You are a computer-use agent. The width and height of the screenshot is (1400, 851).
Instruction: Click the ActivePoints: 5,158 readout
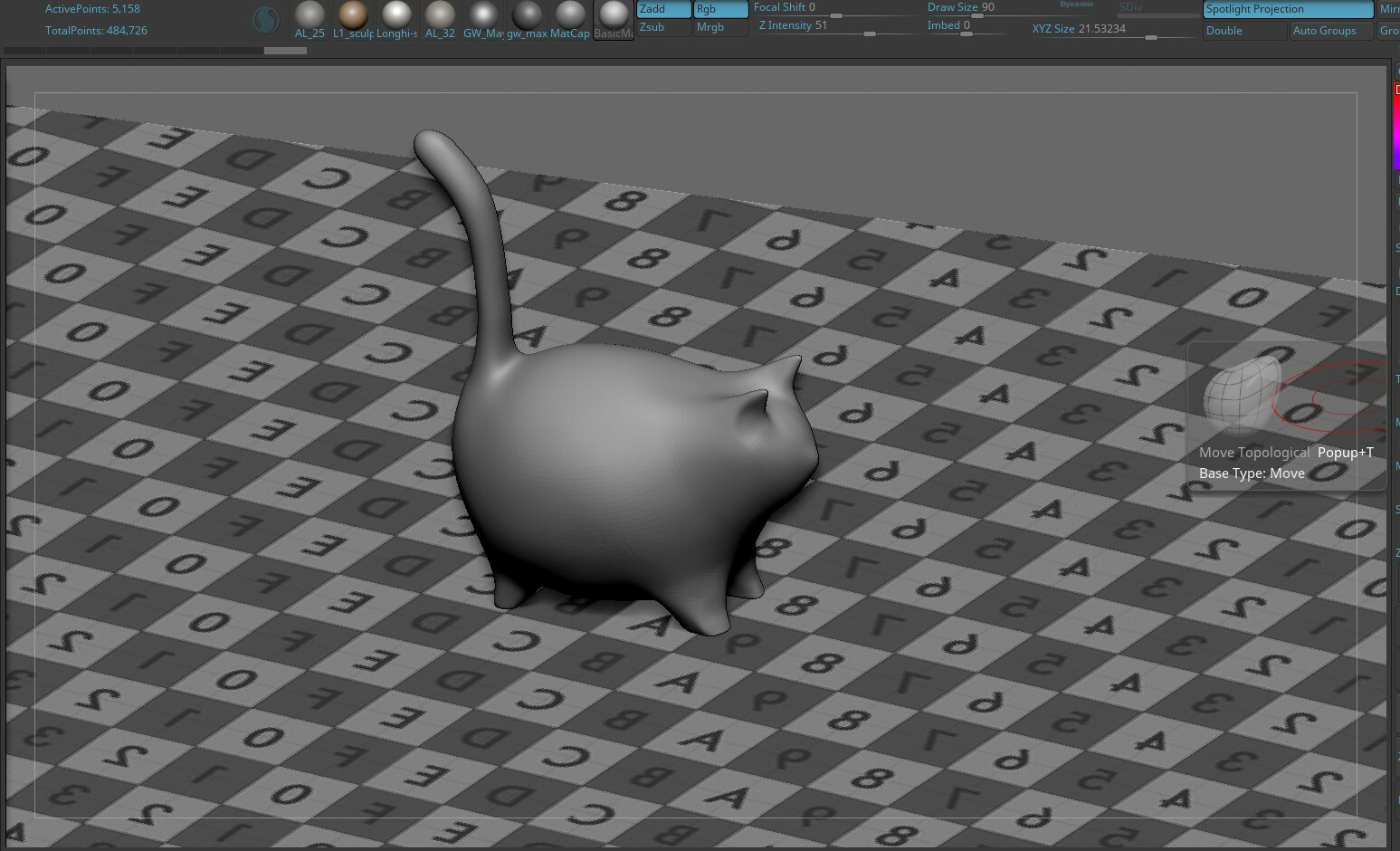92,9
